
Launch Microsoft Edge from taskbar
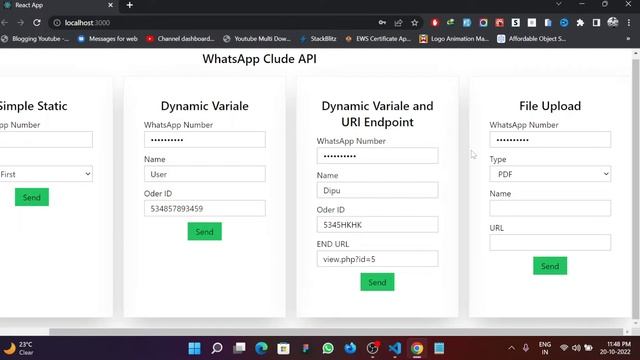261,348
